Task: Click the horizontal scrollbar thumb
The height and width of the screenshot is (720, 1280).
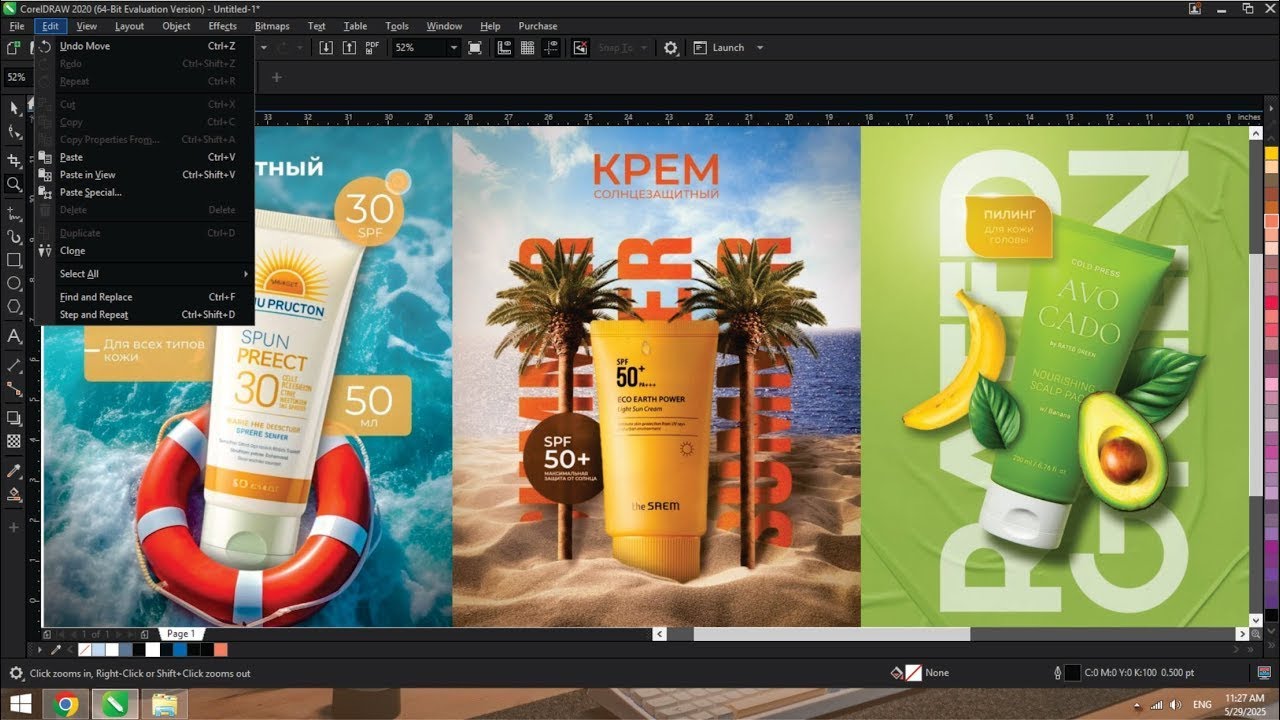Action: [x=831, y=634]
